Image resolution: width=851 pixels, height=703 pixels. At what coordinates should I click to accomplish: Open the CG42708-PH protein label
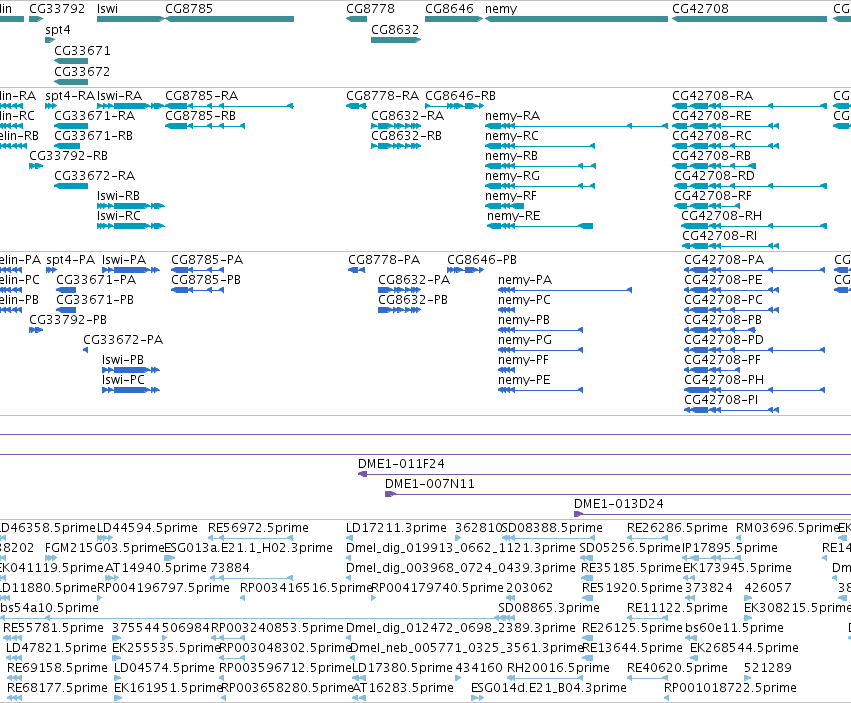[724, 379]
